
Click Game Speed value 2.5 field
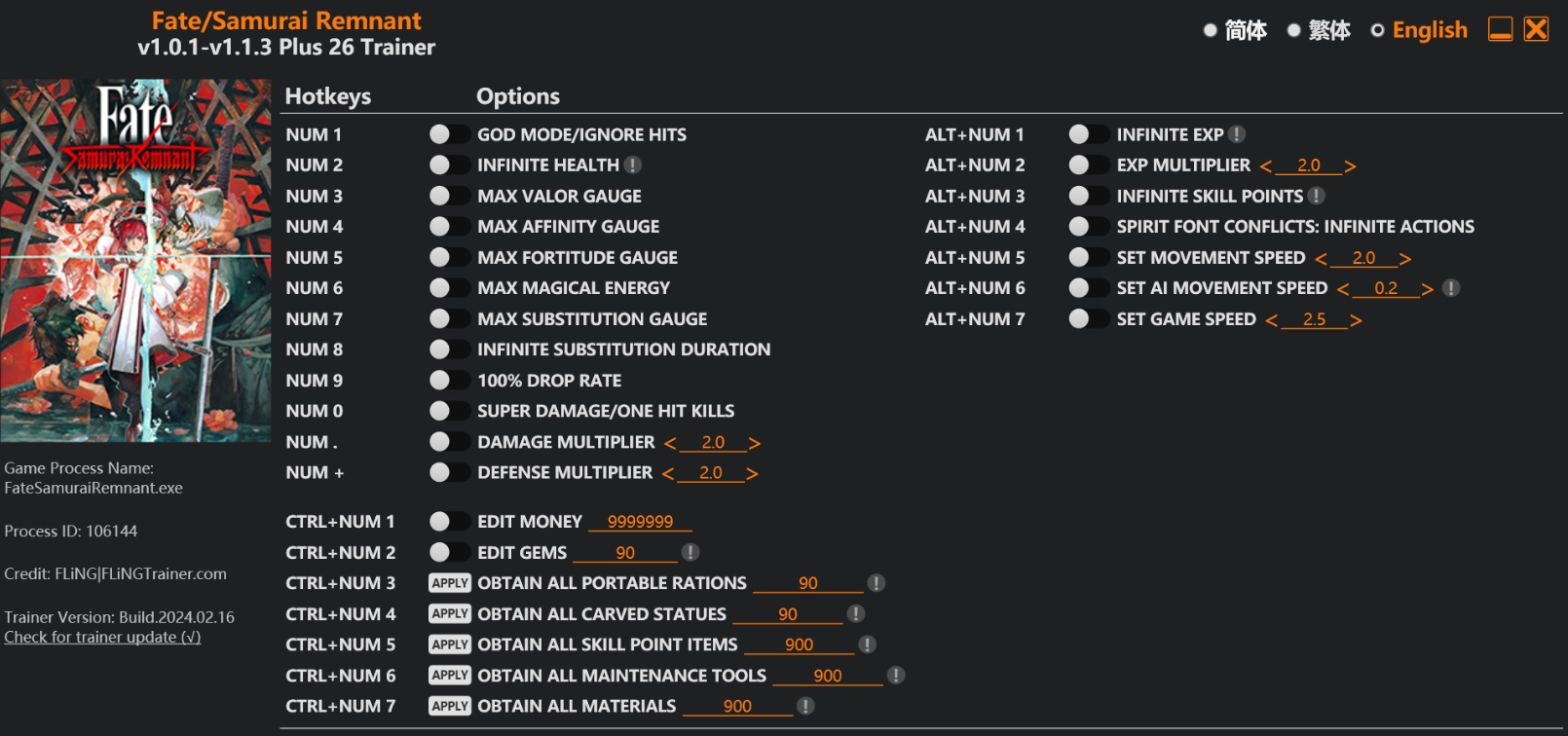pos(1314,319)
